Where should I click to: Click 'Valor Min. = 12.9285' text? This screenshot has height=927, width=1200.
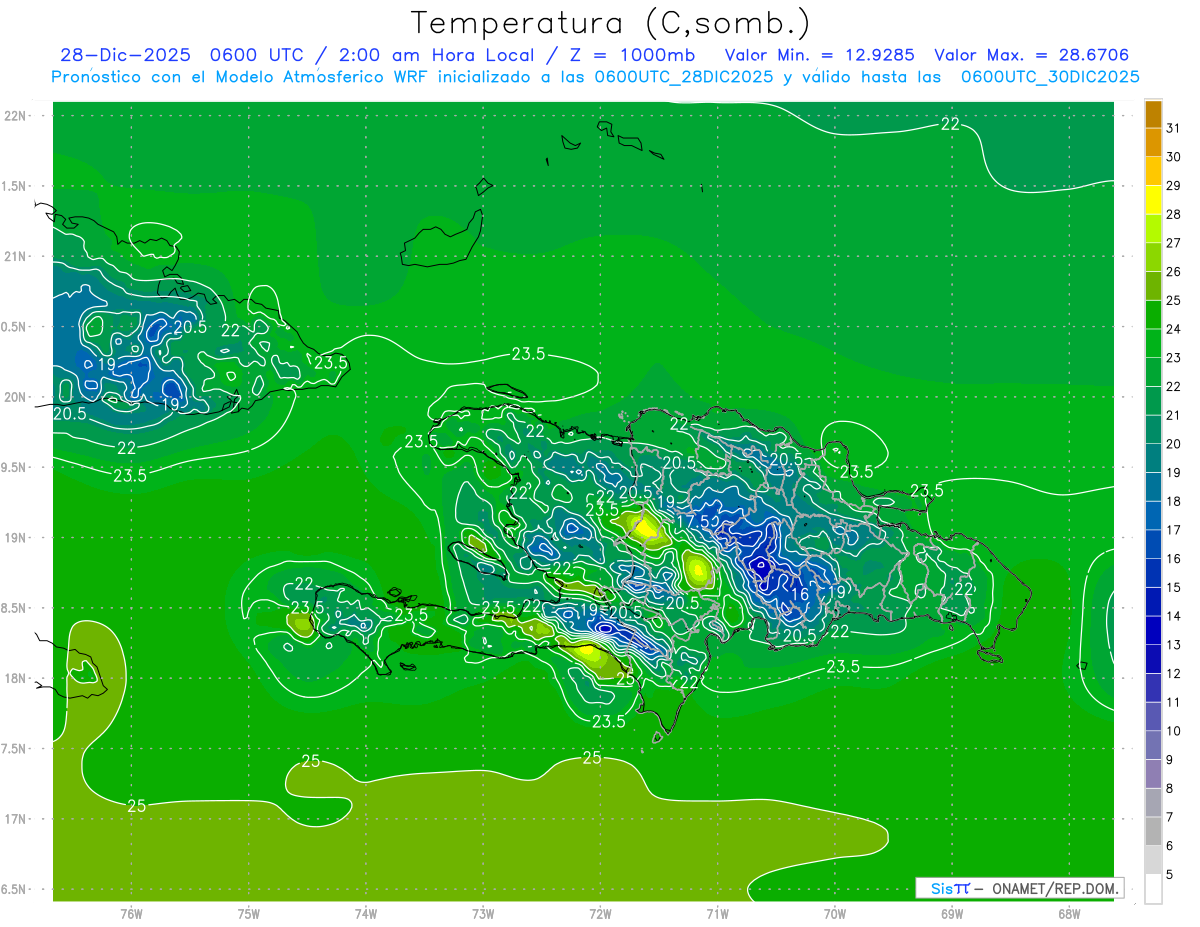pyautogui.click(x=820, y=55)
